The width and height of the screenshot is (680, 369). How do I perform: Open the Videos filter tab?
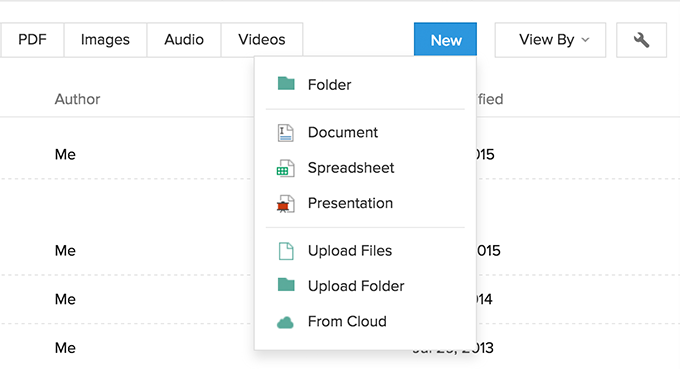pyautogui.click(x=262, y=40)
